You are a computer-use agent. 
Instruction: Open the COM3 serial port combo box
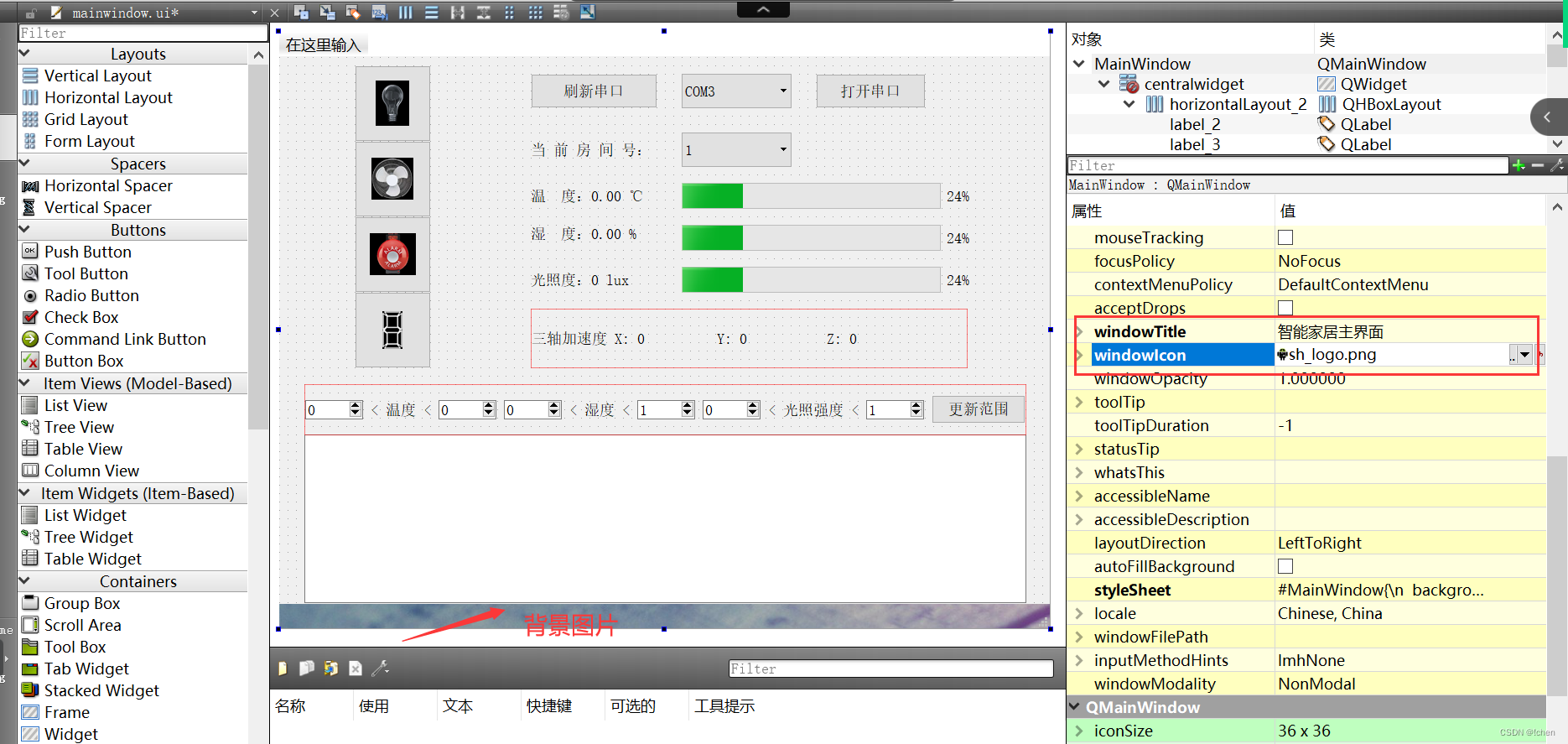coord(736,91)
